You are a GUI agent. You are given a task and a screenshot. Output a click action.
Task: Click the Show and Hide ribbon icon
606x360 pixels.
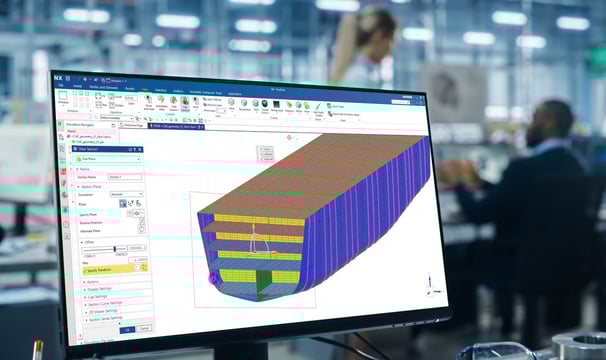click(149, 102)
